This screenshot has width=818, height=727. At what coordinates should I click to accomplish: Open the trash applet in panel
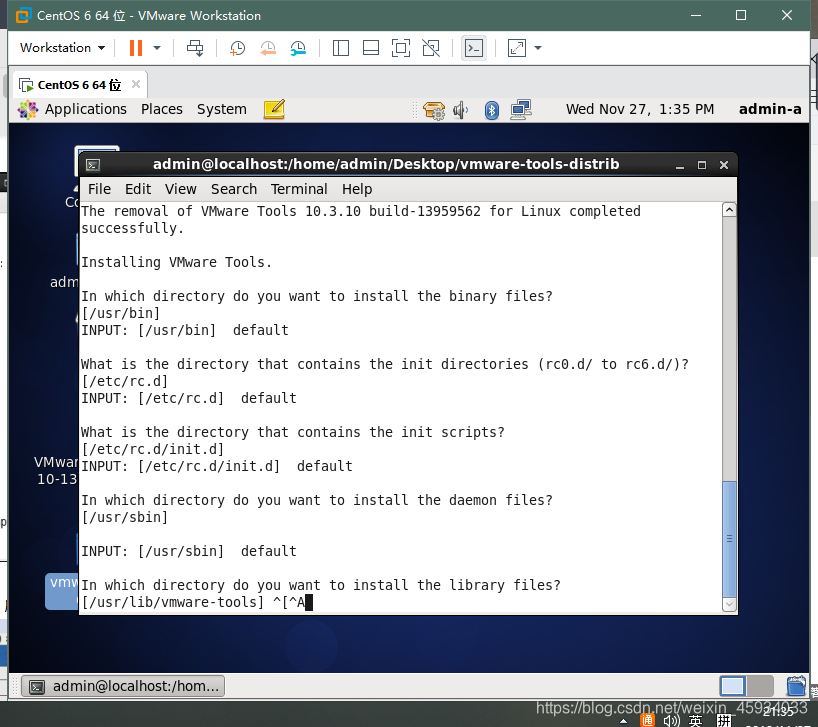(796, 686)
